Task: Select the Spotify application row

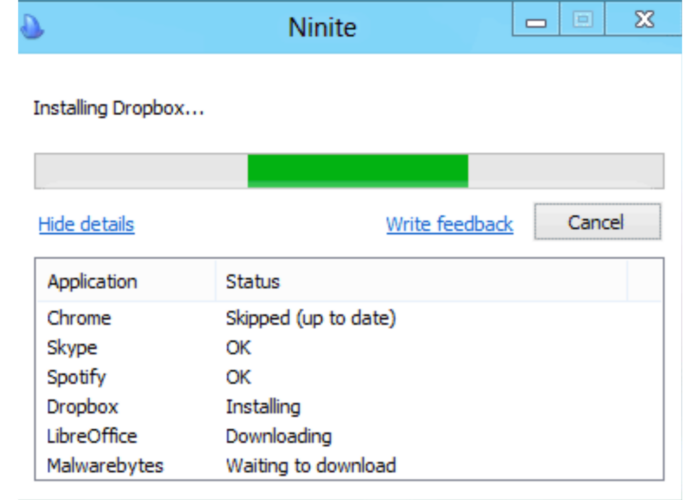Action: pos(349,377)
